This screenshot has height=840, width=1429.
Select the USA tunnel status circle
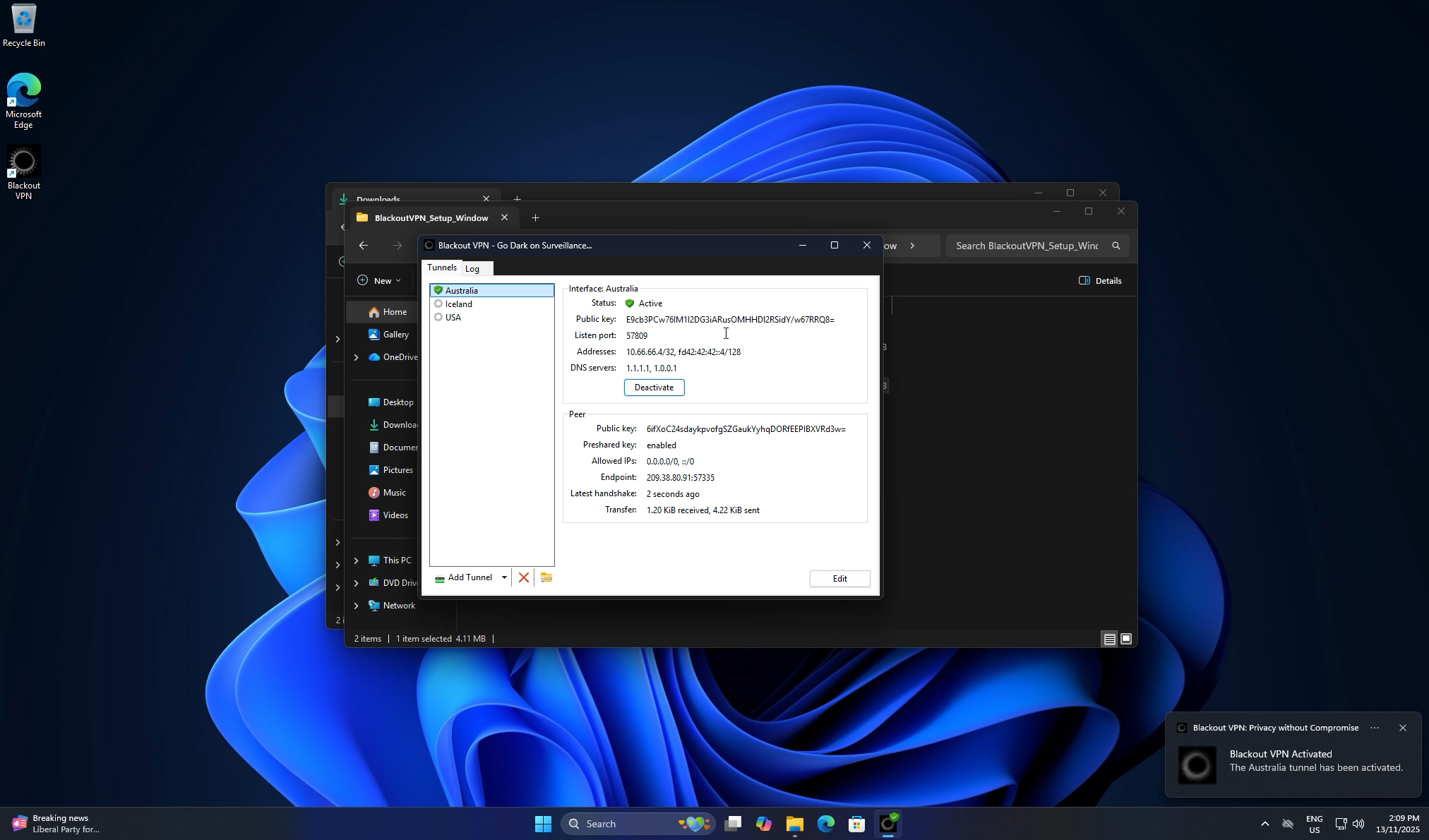439,317
